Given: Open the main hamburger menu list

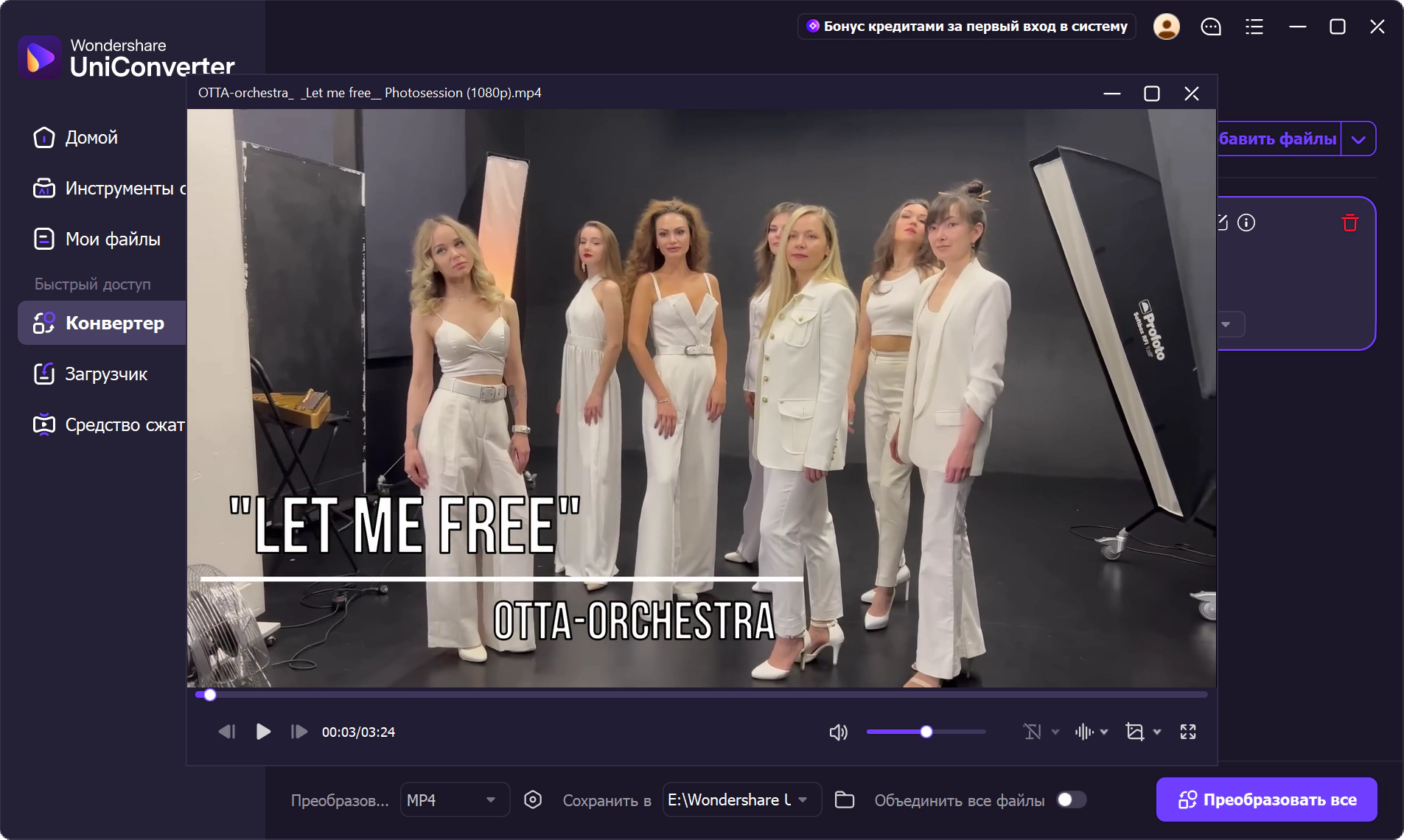Looking at the screenshot, I should 1254,27.
